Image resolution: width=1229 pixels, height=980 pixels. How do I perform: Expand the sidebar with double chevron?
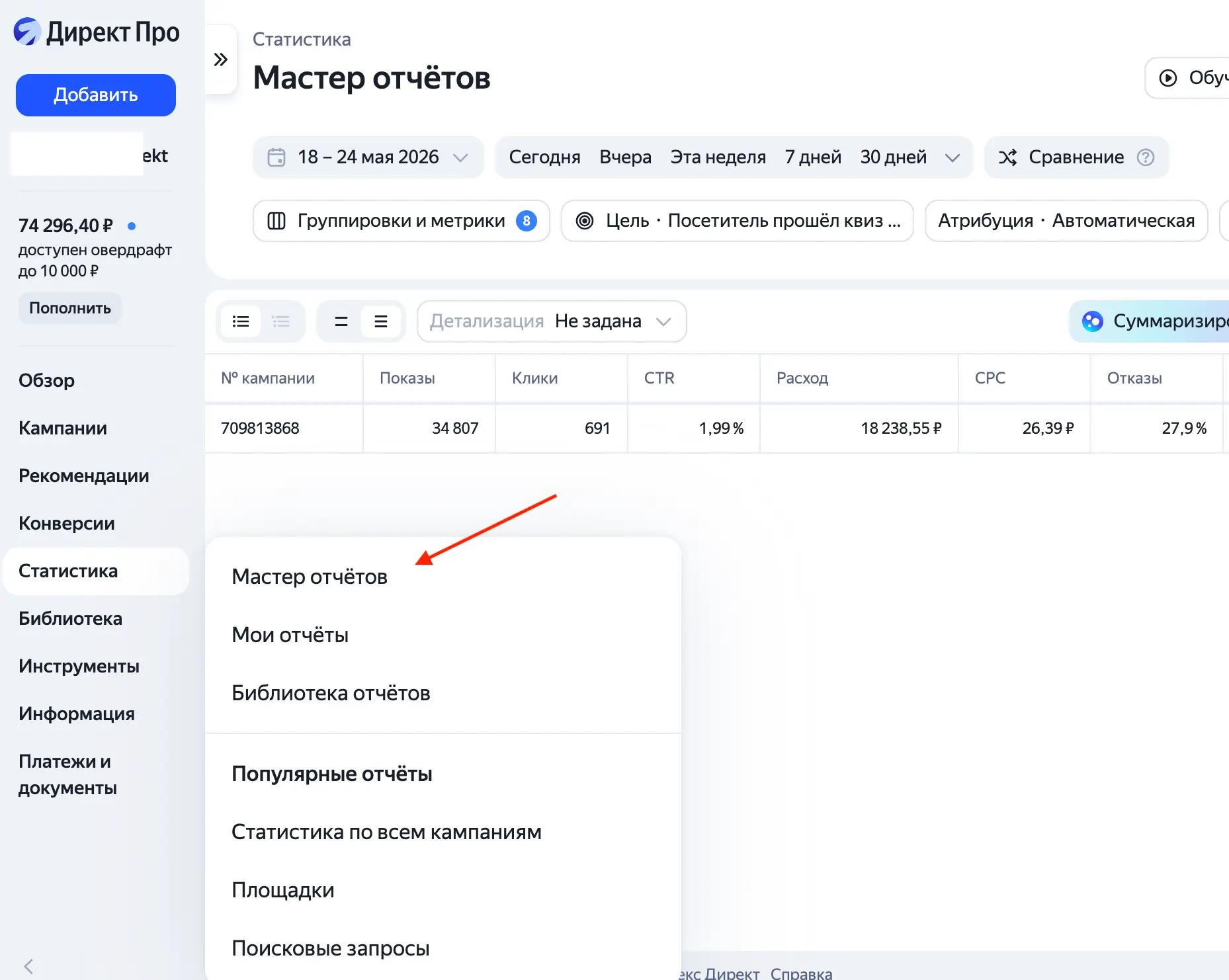(221, 60)
